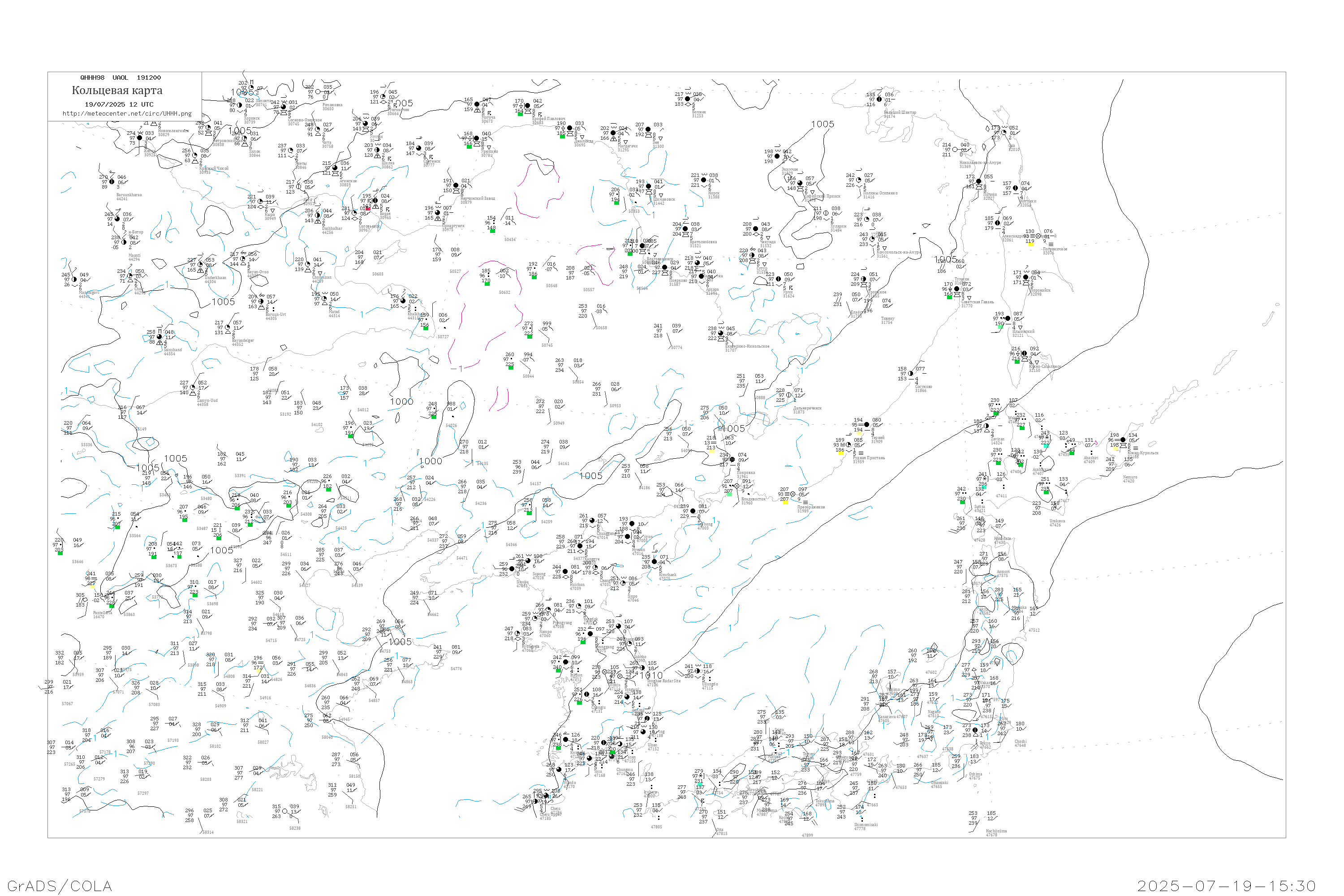Click the Nemuro 47420 station label
1344x896 pixels.
(1129, 479)
